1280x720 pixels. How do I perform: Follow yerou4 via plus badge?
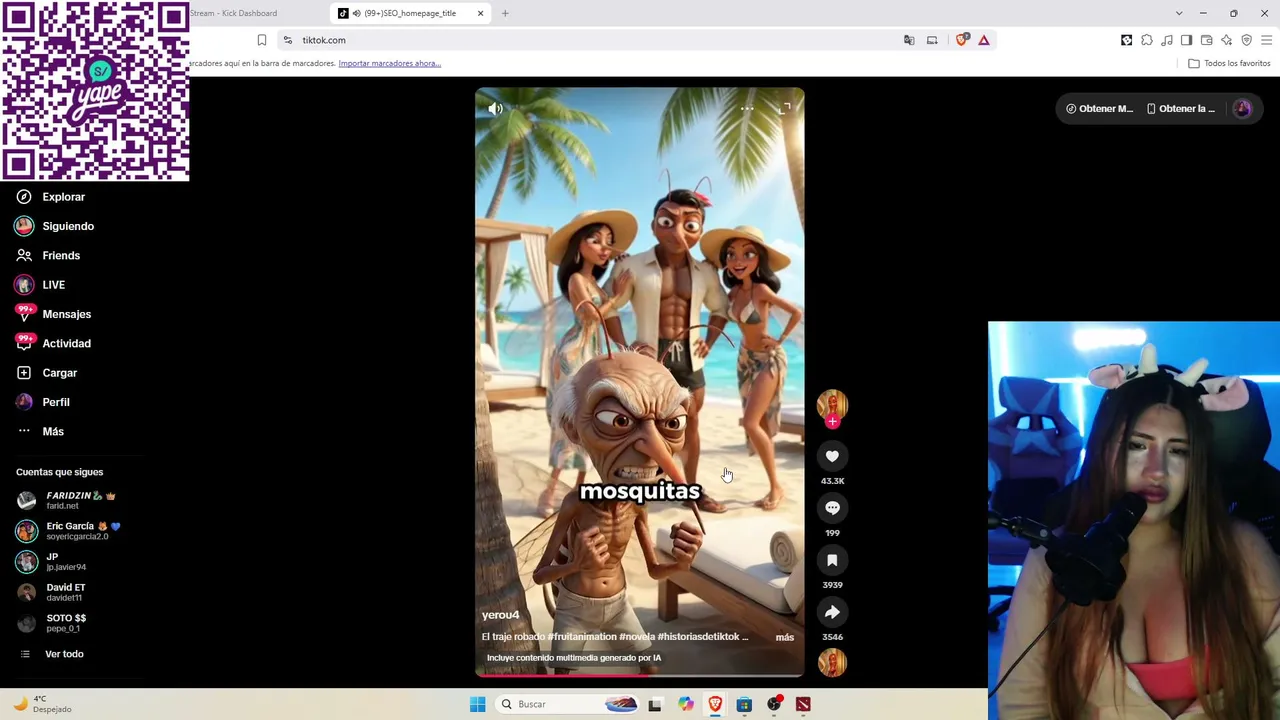point(832,422)
